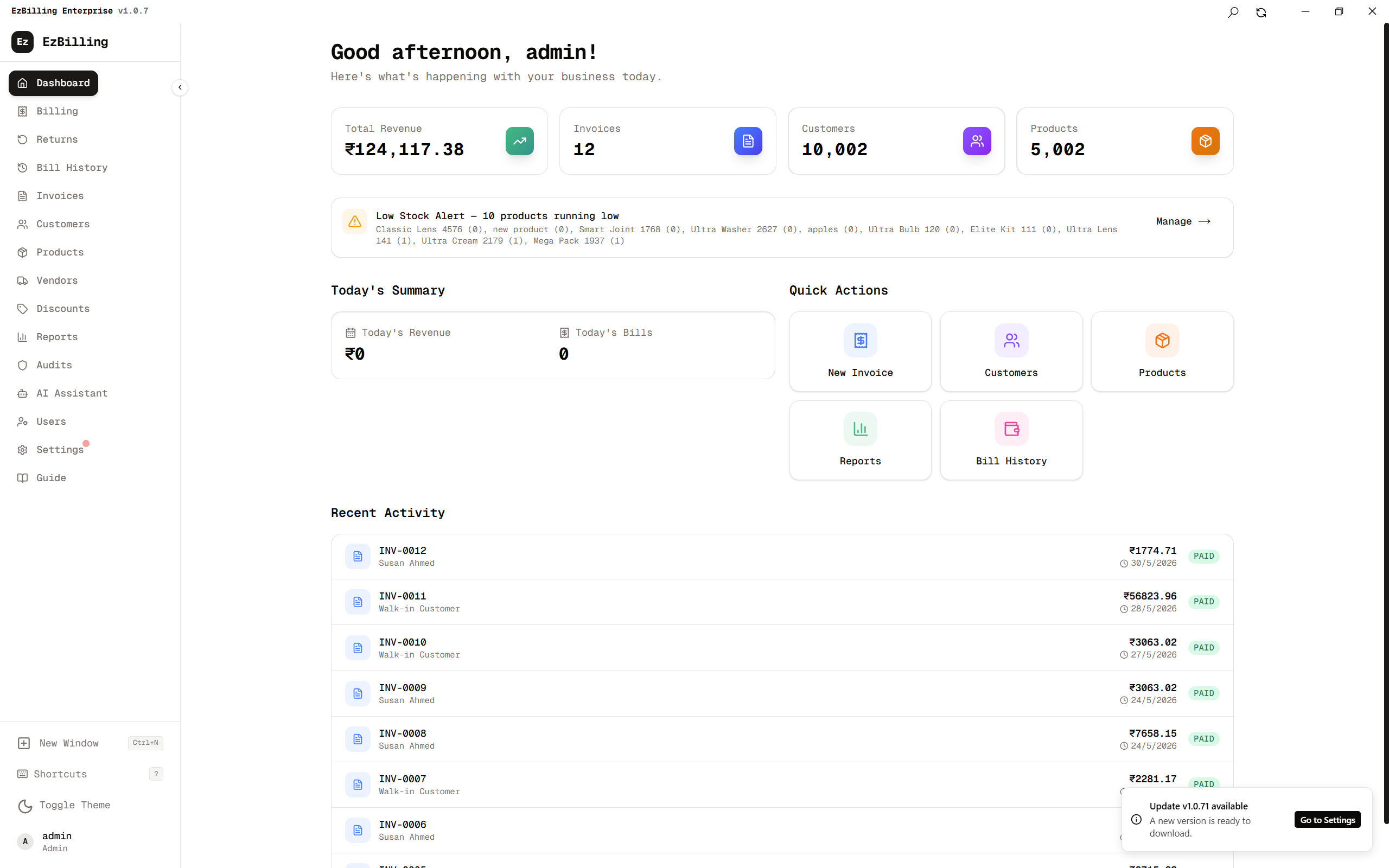Open the search icon in title bar
The height and width of the screenshot is (868, 1389).
pos(1233,12)
